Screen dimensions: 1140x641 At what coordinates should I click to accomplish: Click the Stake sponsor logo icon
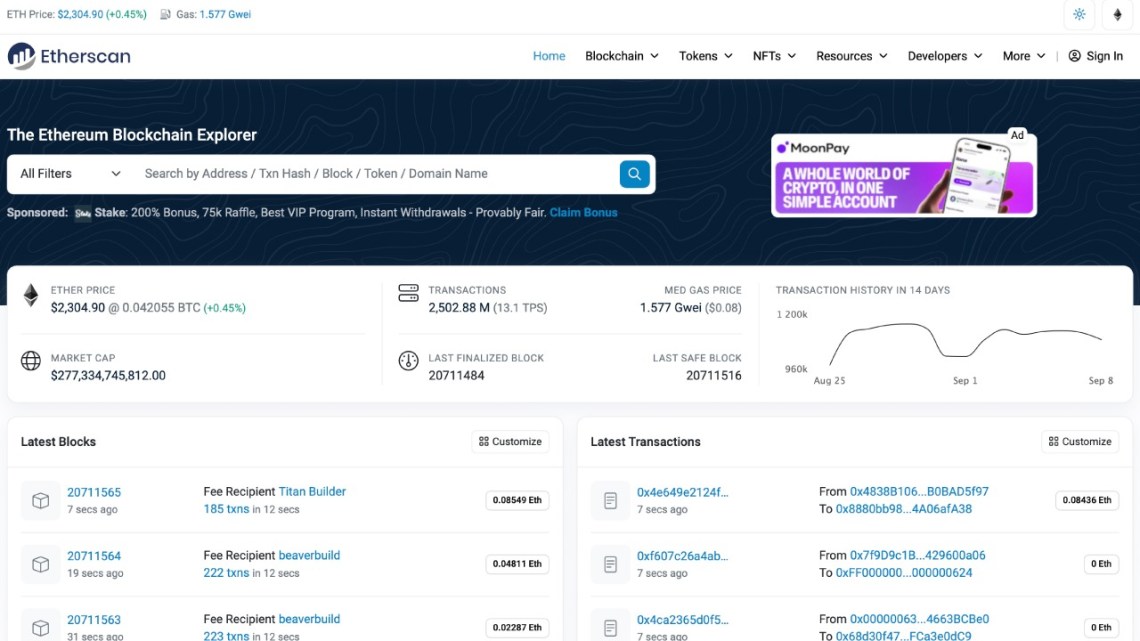[83, 213]
